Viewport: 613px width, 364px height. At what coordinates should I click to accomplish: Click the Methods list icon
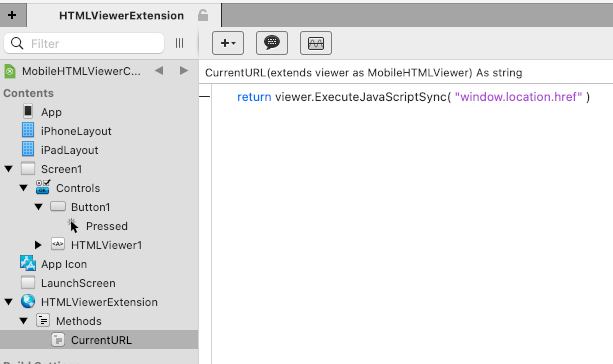tap(43, 320)
